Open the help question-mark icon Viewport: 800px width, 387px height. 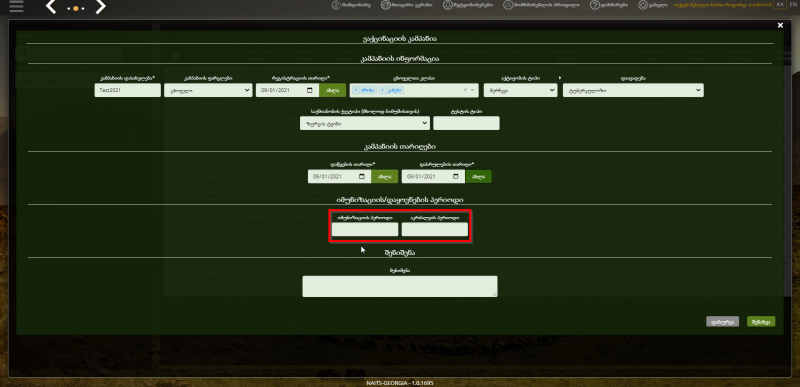[594, 5]
